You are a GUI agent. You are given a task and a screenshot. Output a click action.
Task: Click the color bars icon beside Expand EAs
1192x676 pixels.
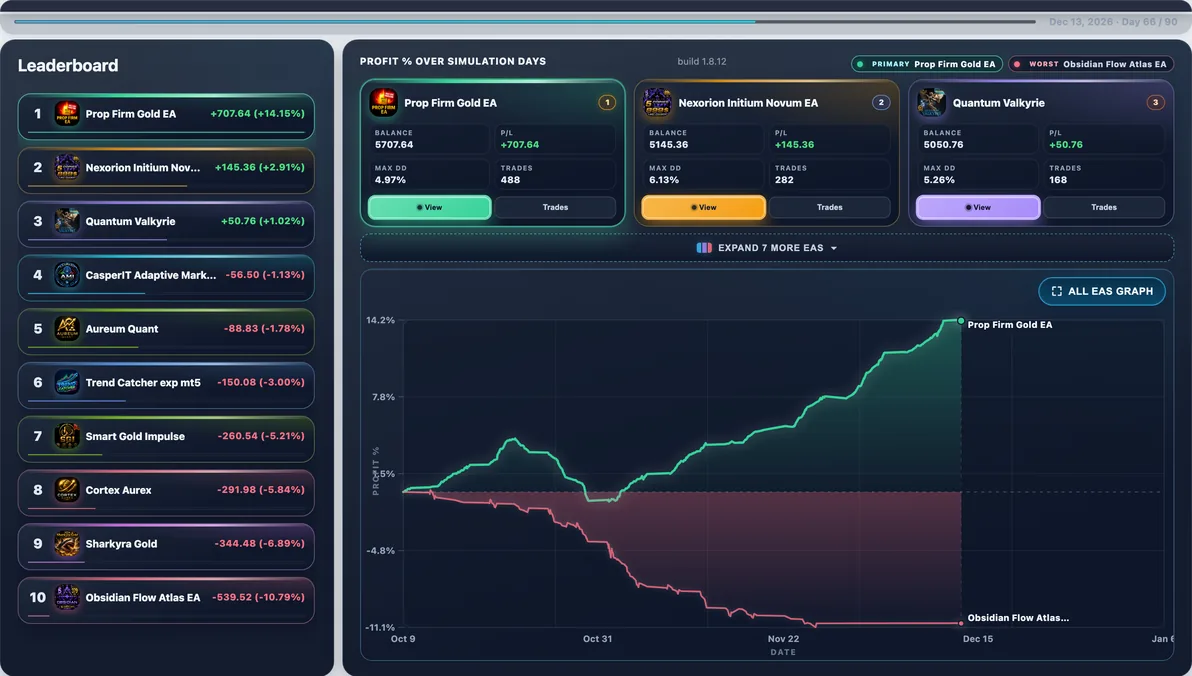704,248
